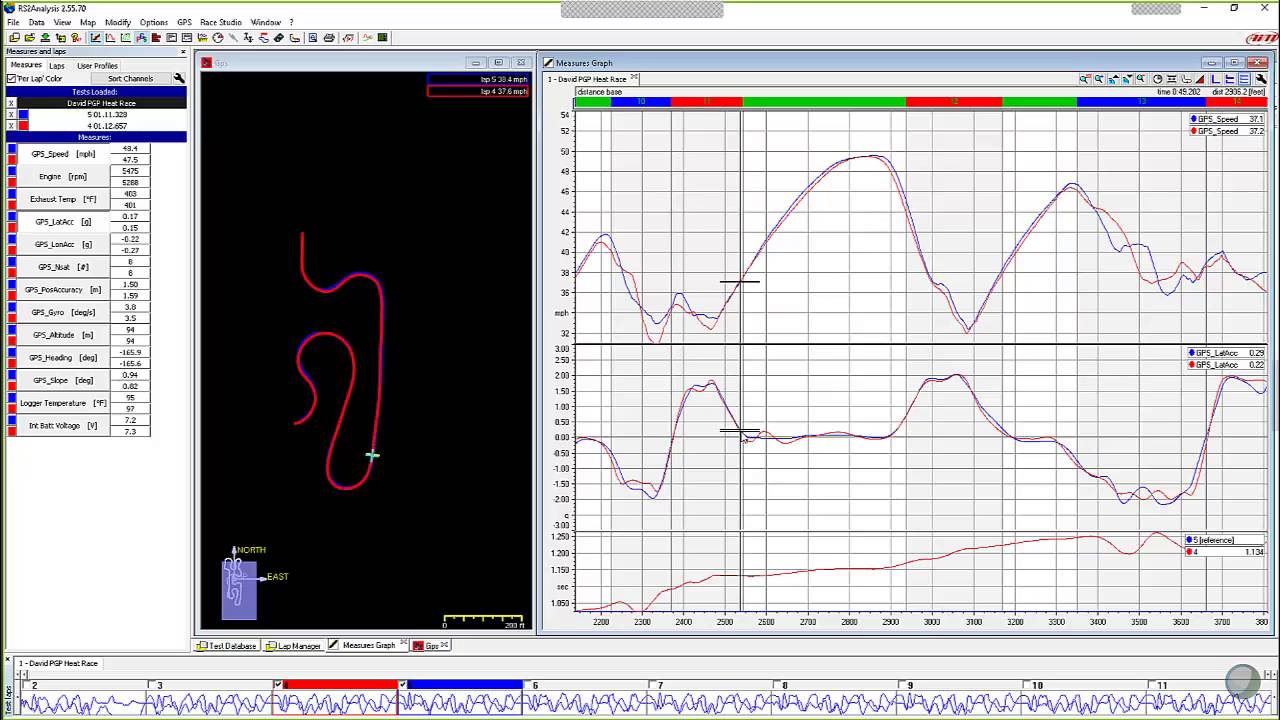
Task: Click the print preview toolbar icon
Action: coord(312,38)
